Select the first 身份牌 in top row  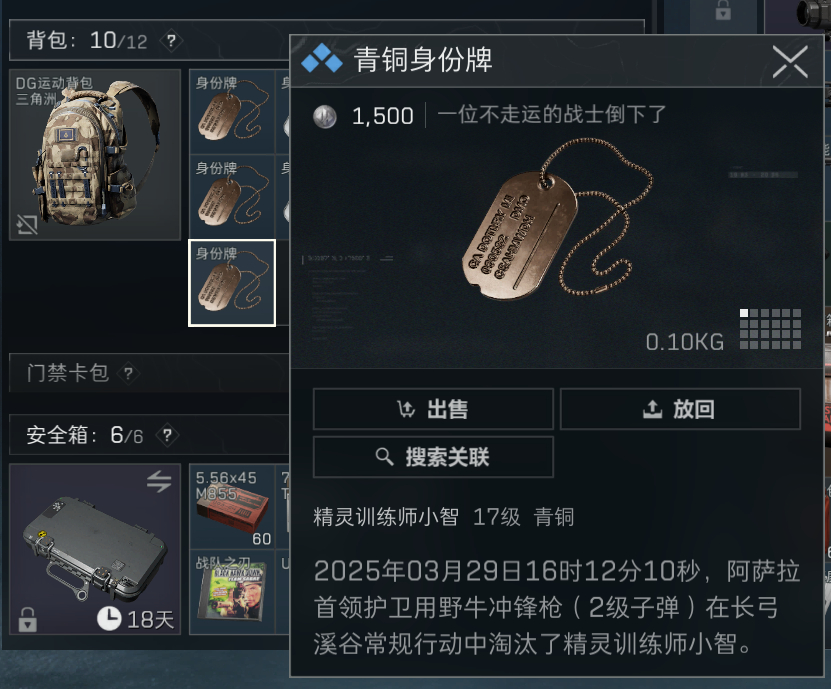click(x=232, y=112)
